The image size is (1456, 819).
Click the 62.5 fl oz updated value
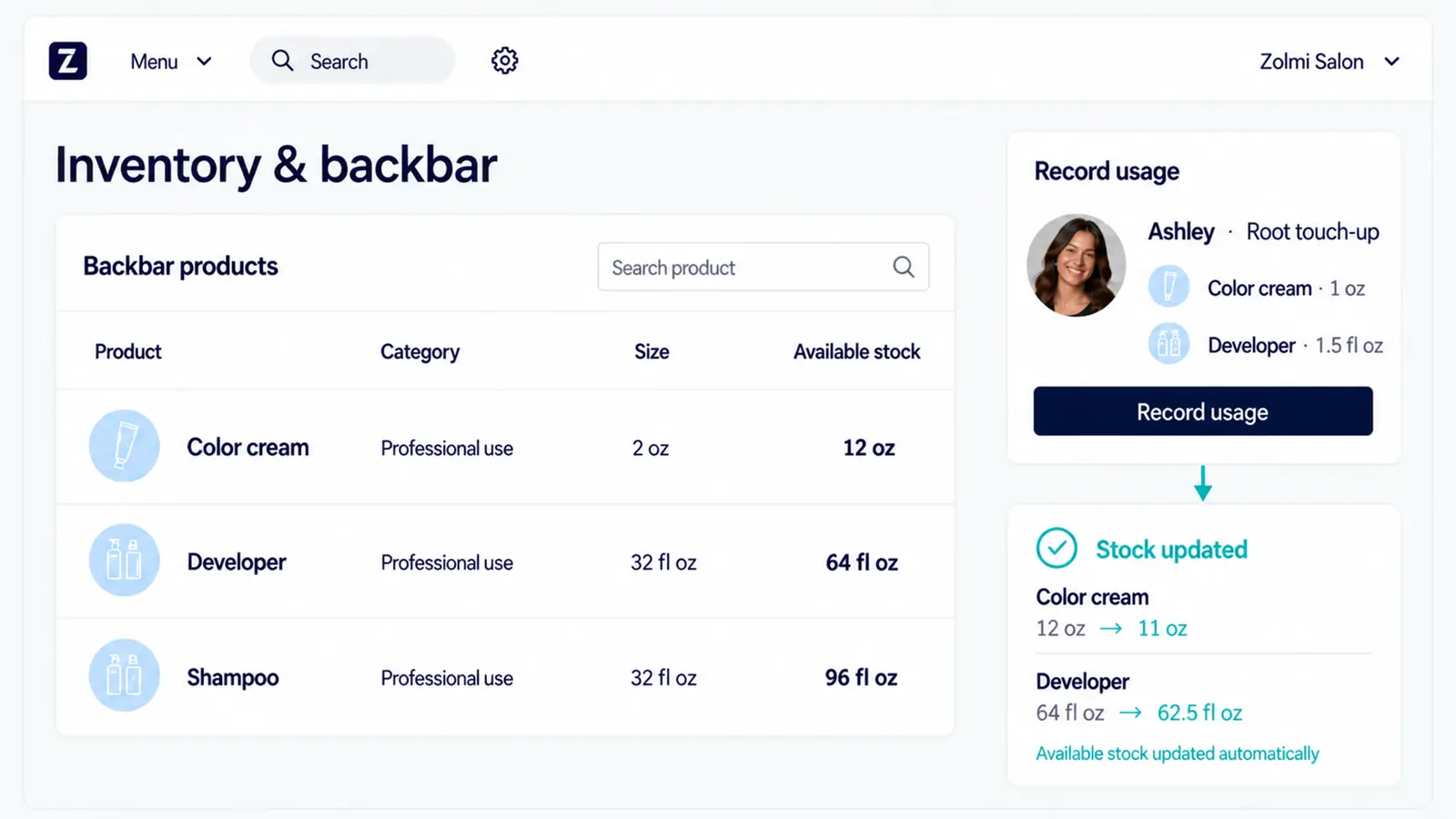(x=1199, y=713)
